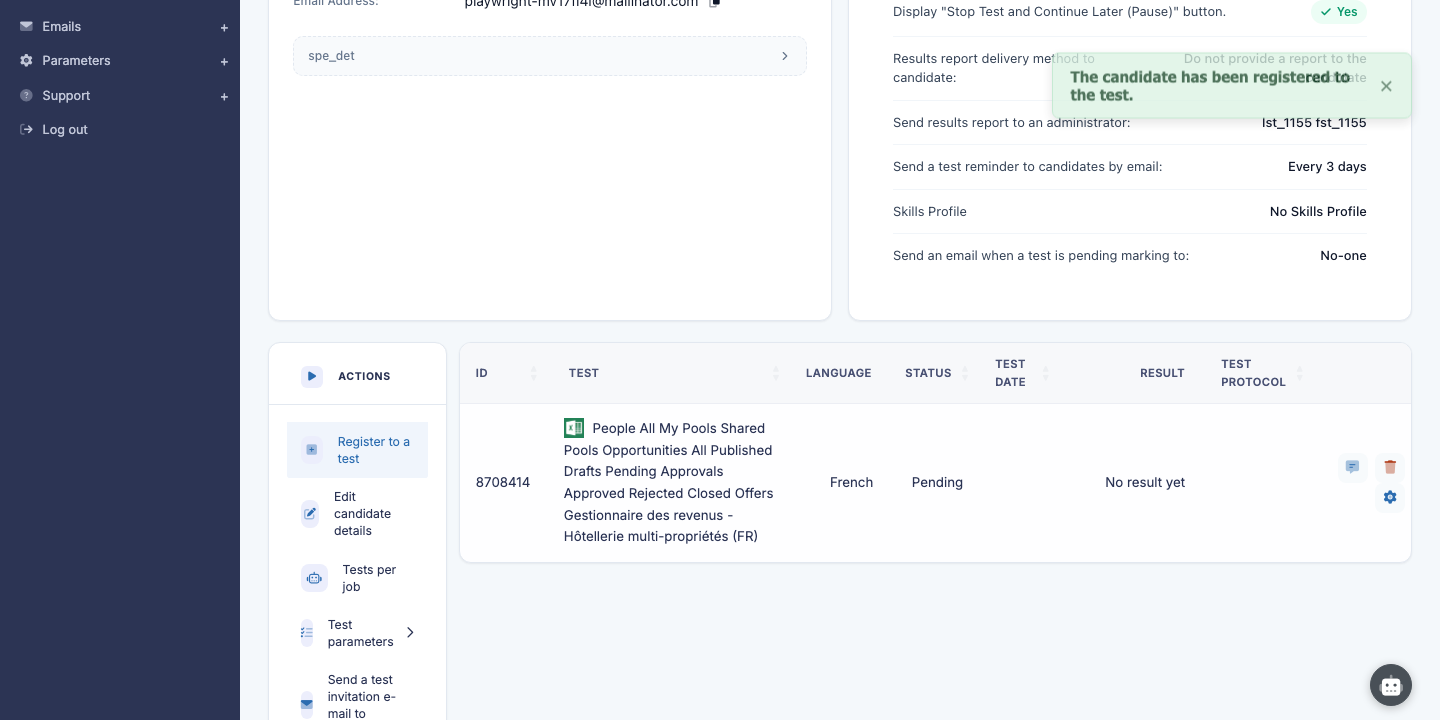Image resolution: width=1440 pixels, height=720 pixels.
Task: Click the Excel icon beside the test name
Action: 574,428
